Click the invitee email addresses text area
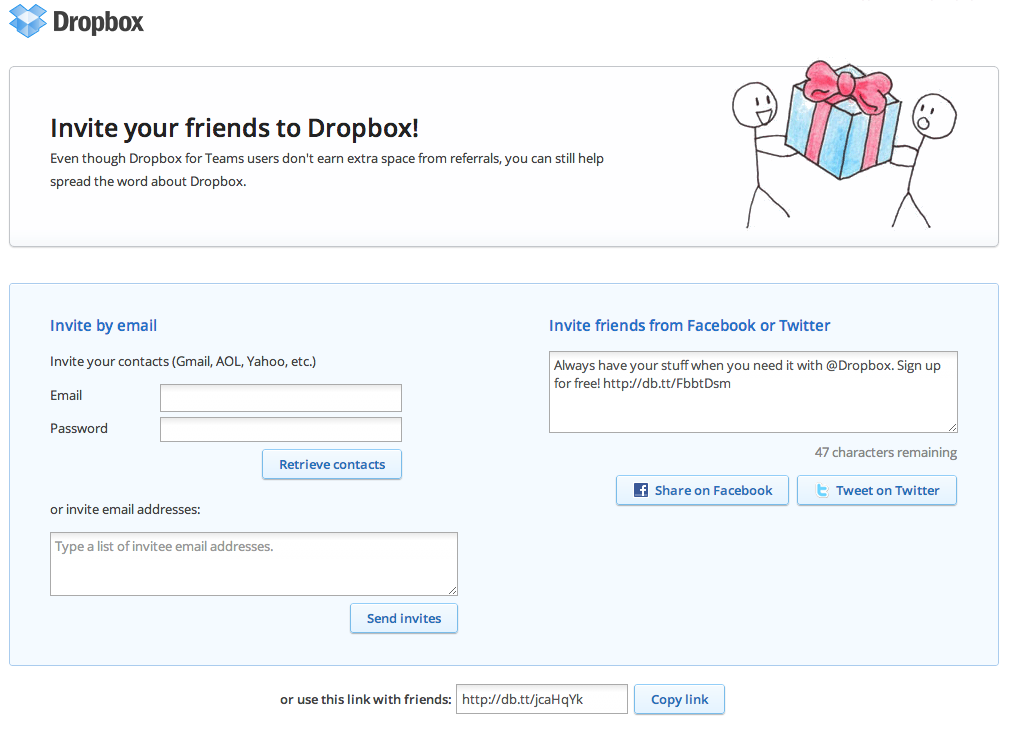Screen dimensions: 1014x730 (x=253, y=563)
